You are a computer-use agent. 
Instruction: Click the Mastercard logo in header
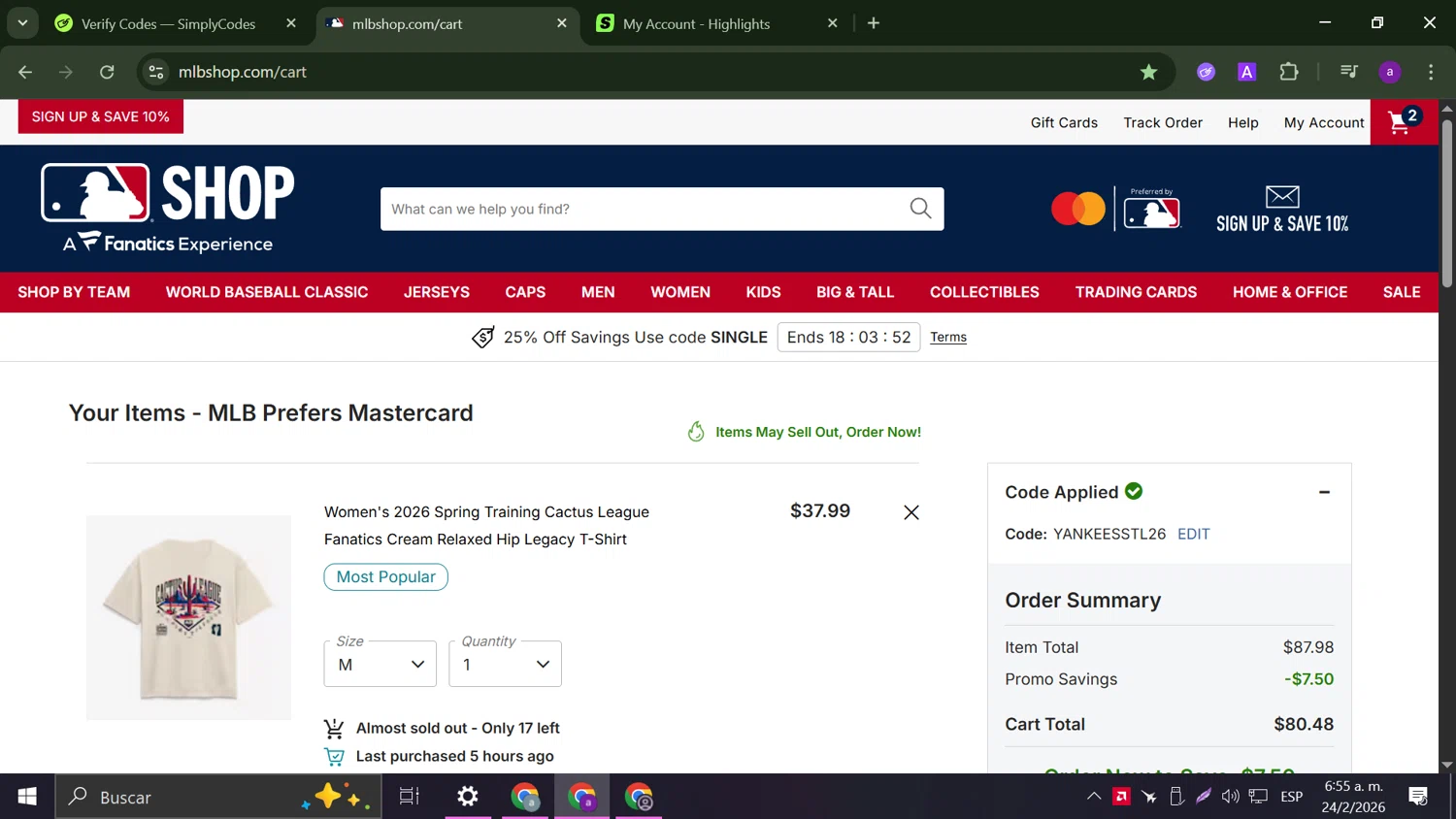click(1077, 209)
